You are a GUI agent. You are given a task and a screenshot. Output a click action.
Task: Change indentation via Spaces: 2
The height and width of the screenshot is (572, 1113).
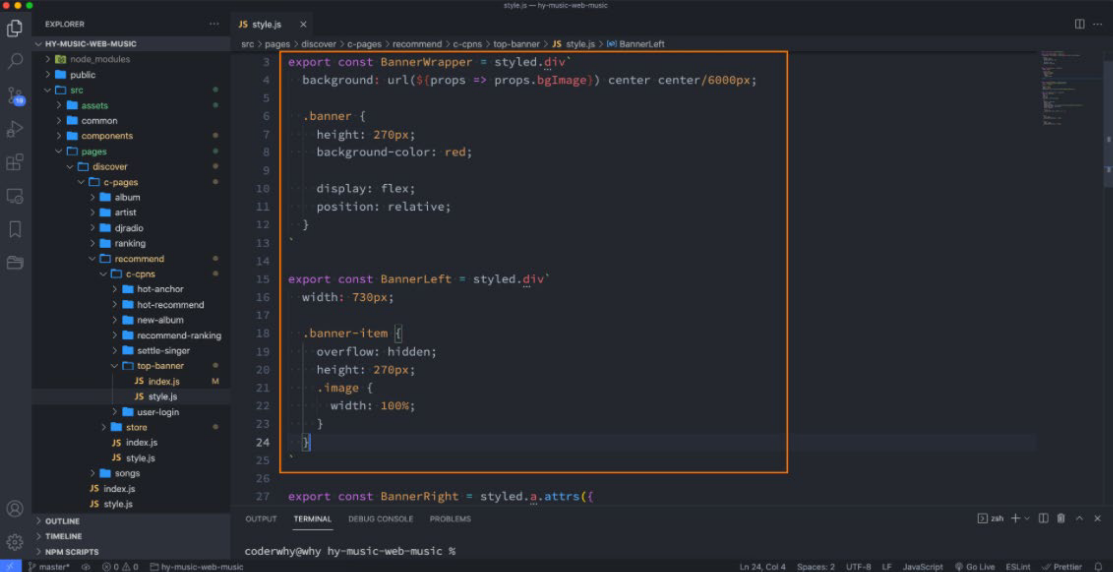click(816, 566)
